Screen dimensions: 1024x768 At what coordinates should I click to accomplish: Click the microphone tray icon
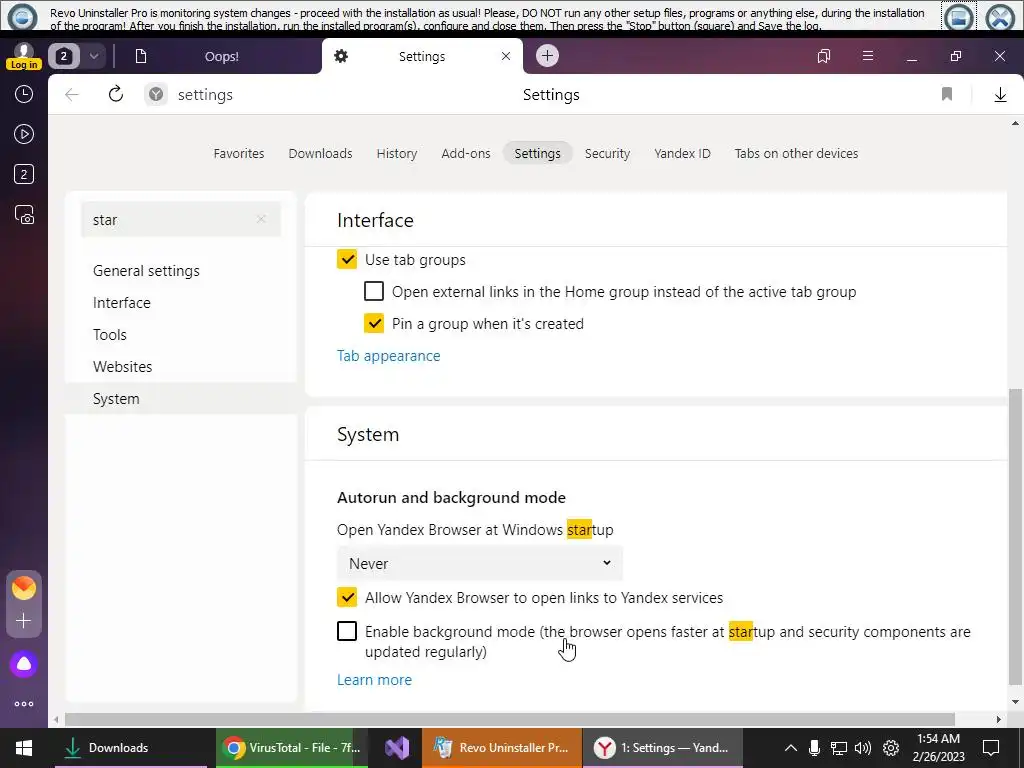(x=814, y=748)
